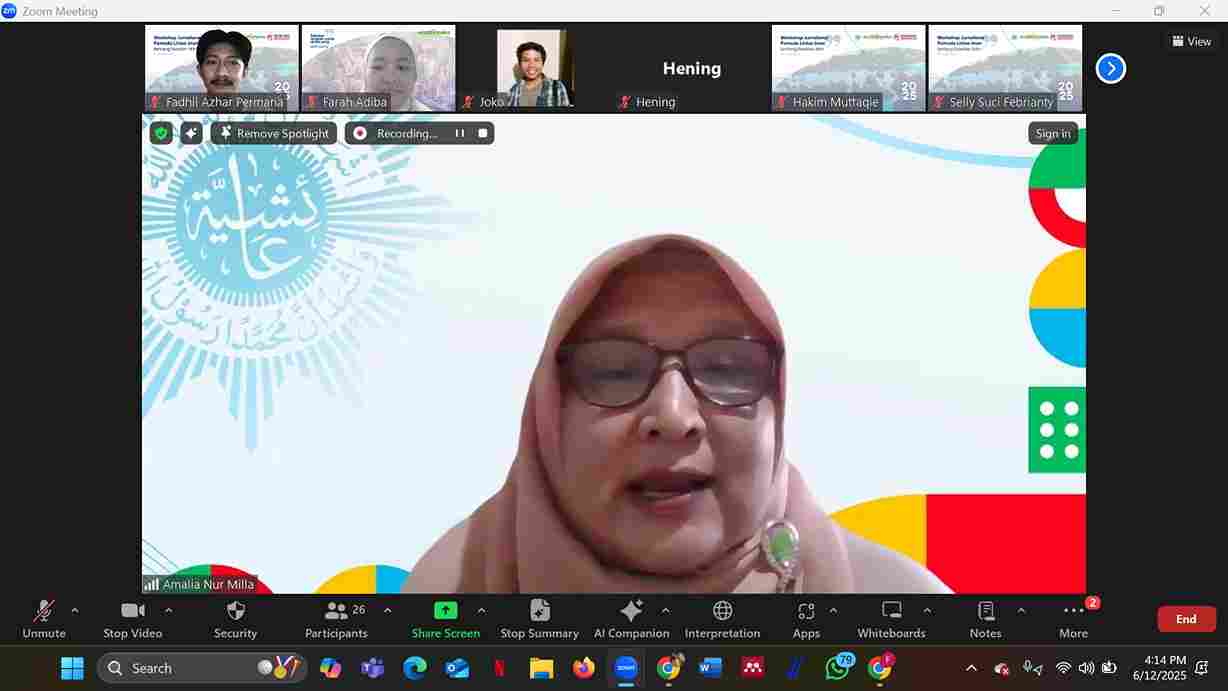Unmute your microphone
The width and height of the screenshot is (1228, 691).
click(43, 618)
